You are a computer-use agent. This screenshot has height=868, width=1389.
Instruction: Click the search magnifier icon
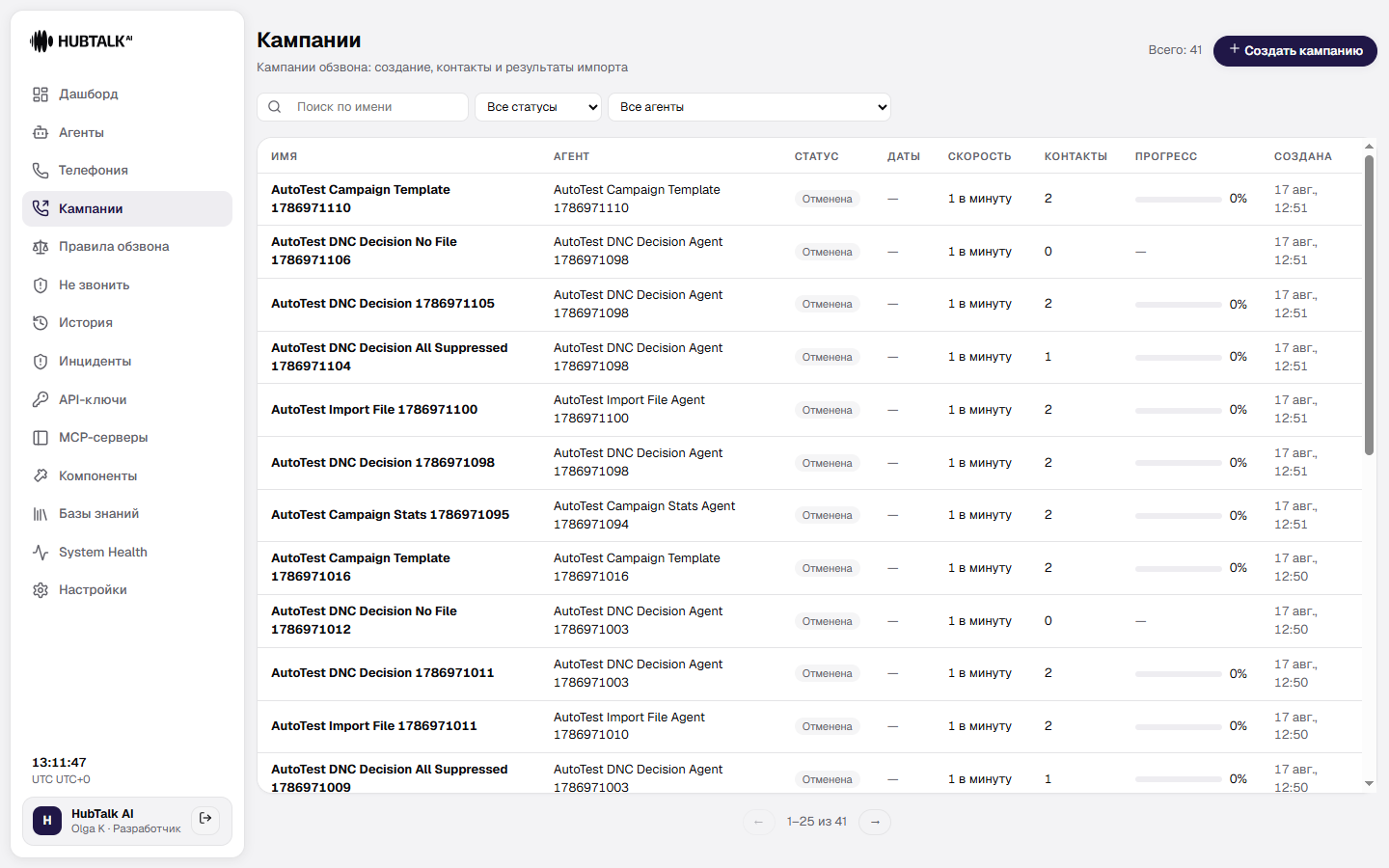pyautogui.click(x=275, y=107)
